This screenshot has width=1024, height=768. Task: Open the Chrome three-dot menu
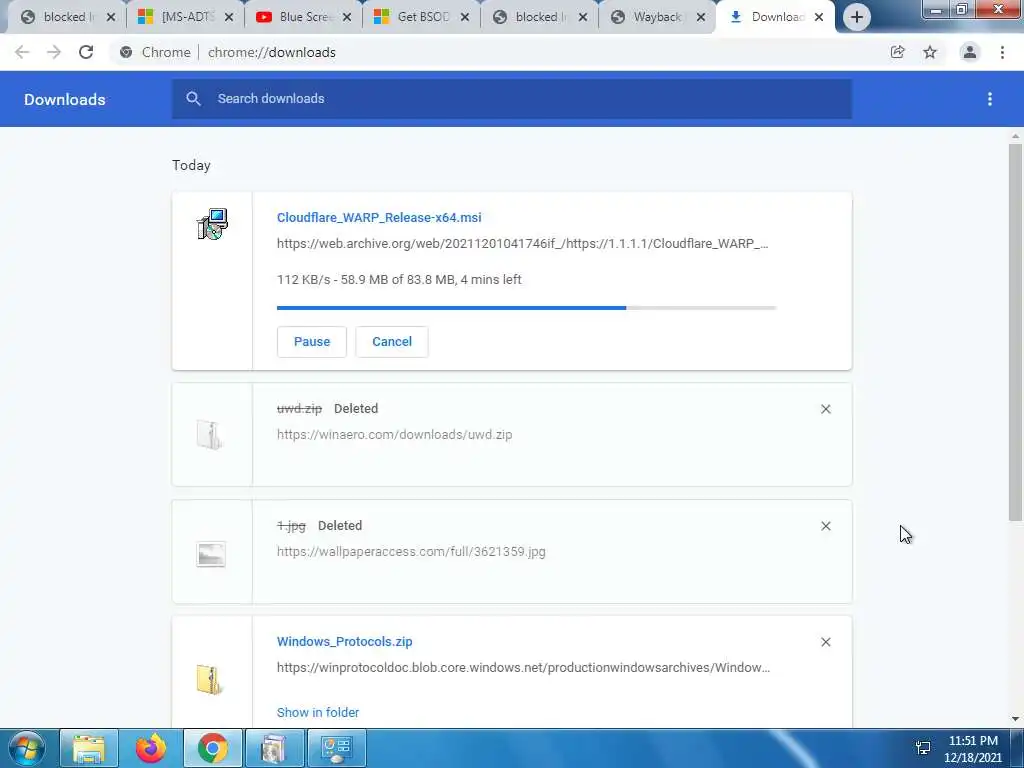(x=1002, y=52)
